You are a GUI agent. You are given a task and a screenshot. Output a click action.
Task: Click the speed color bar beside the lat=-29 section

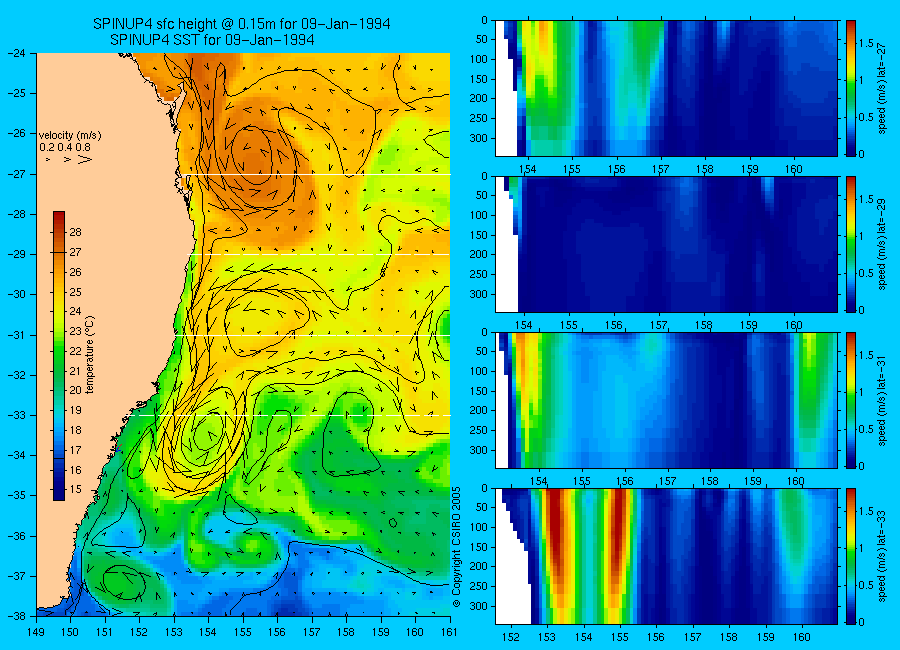850,244
